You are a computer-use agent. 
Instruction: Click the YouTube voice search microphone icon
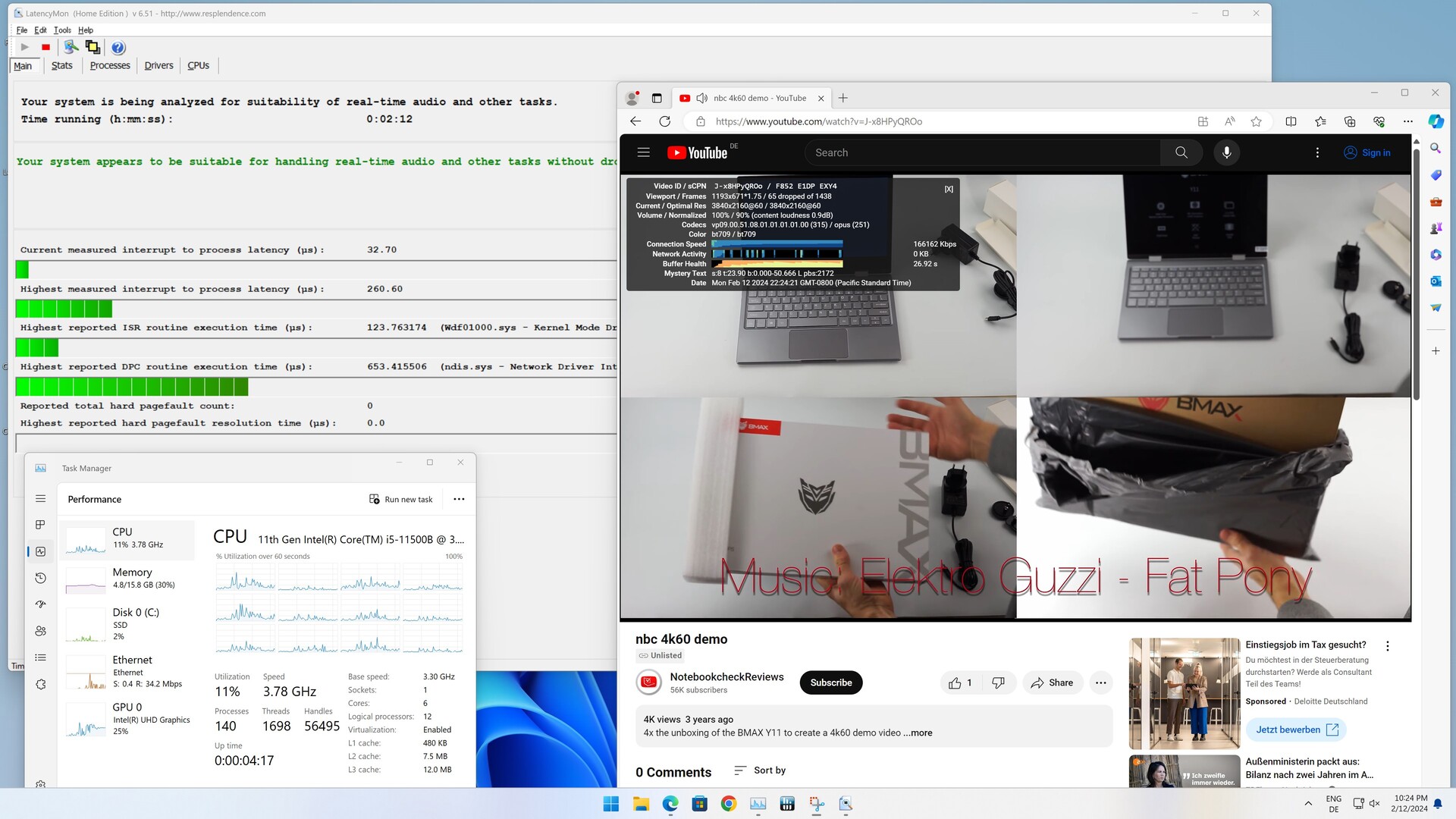[1226, 152]
